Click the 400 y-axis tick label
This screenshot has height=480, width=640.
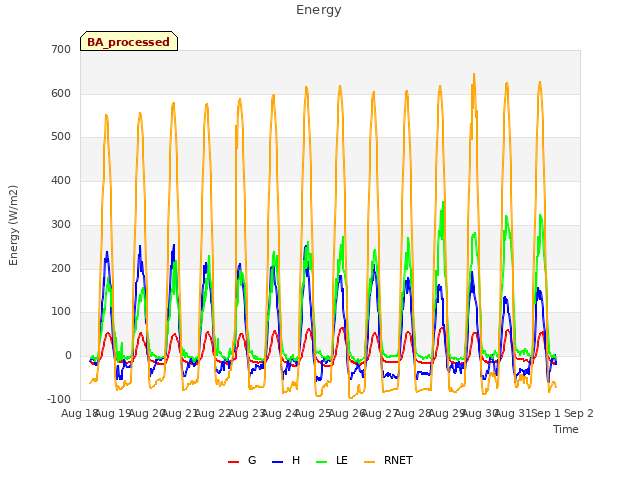[61, 180]
